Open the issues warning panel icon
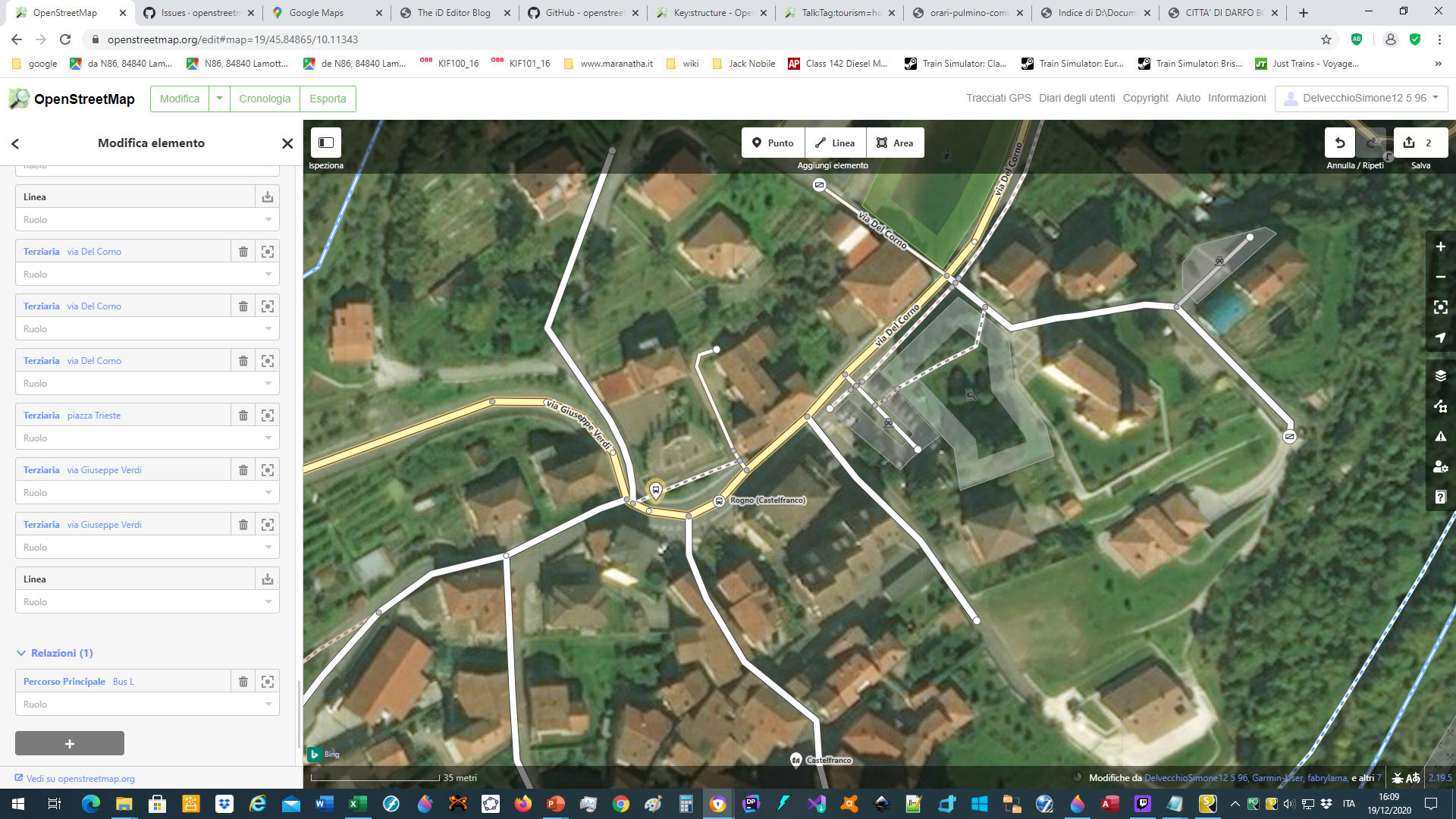Image resolution: width=1456 pixels, height=819 pixels. pyautogui.click(x=1441, y=436)
